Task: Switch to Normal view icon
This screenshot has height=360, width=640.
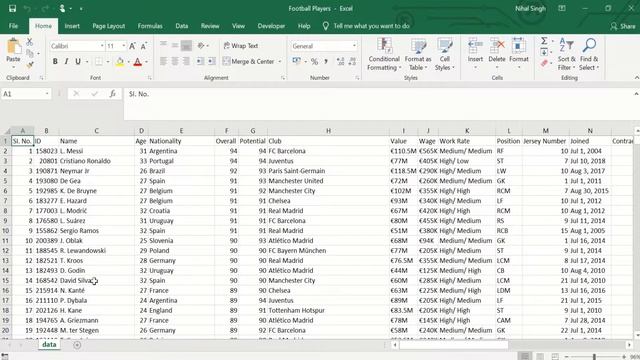Action: [x=525, y=356]
